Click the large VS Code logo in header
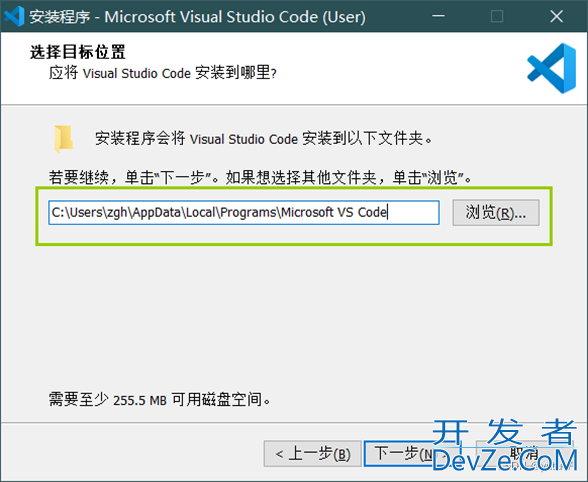 click(551, 68)
